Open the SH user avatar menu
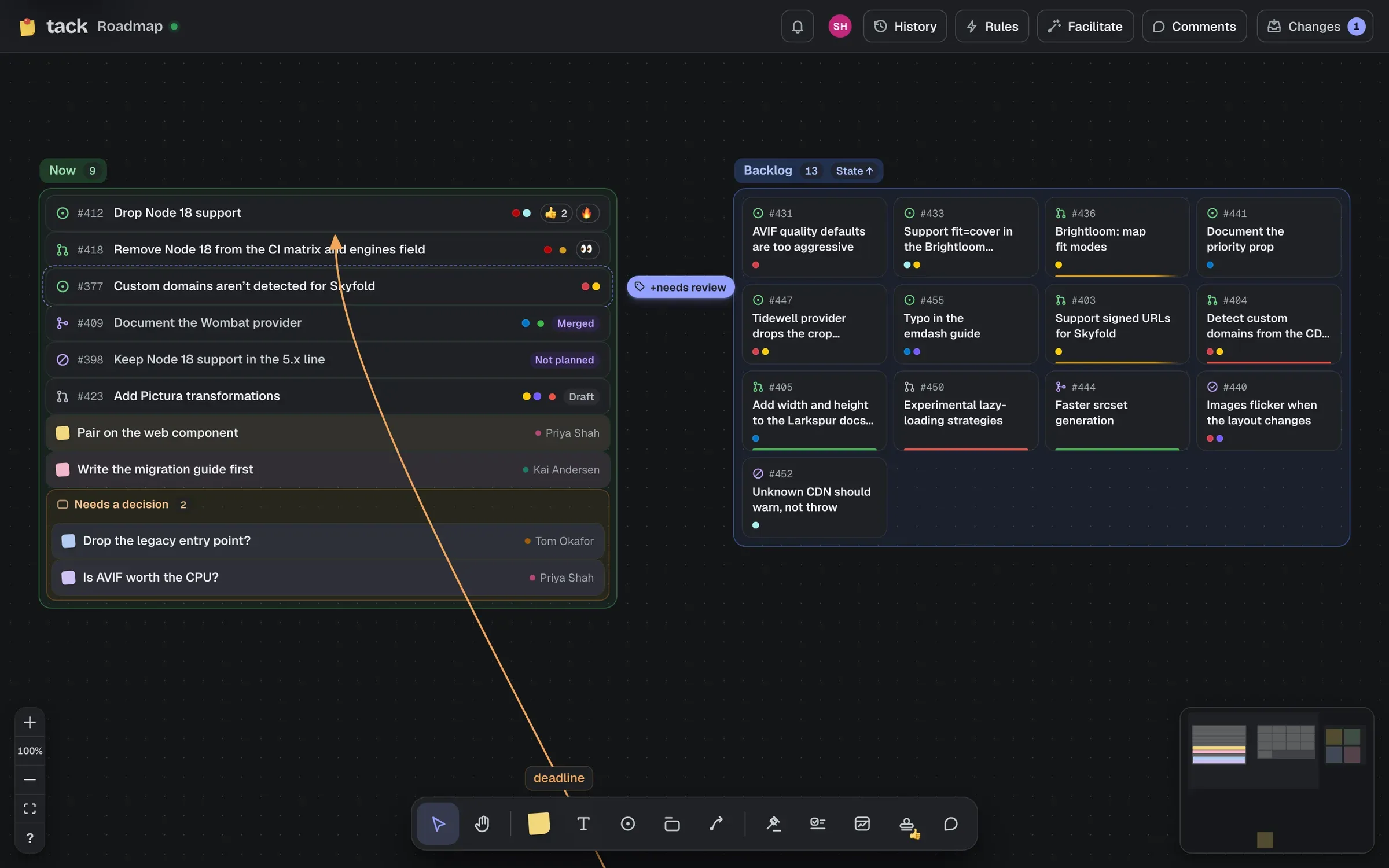Screen dimensions: 1389x868 click(x=840, y=26)
